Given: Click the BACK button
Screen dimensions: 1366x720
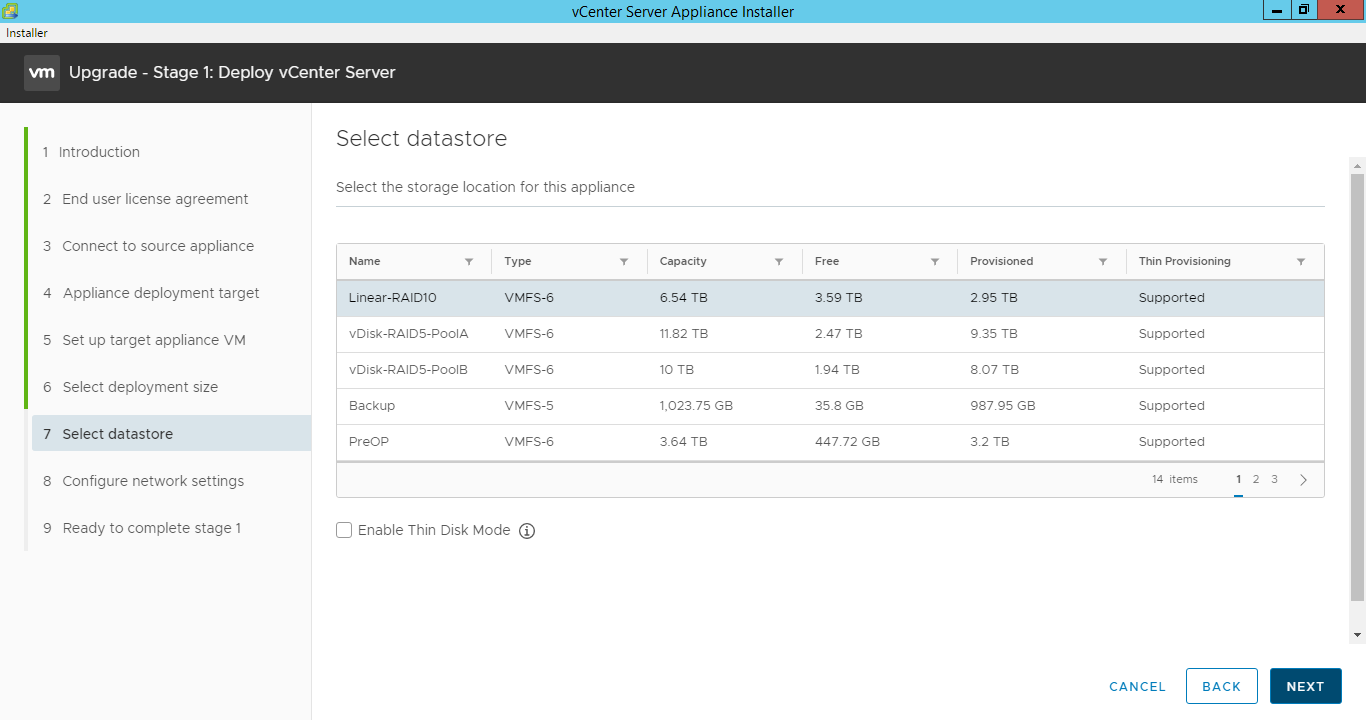Looking at the screenshot, I should coord(1221,686).
